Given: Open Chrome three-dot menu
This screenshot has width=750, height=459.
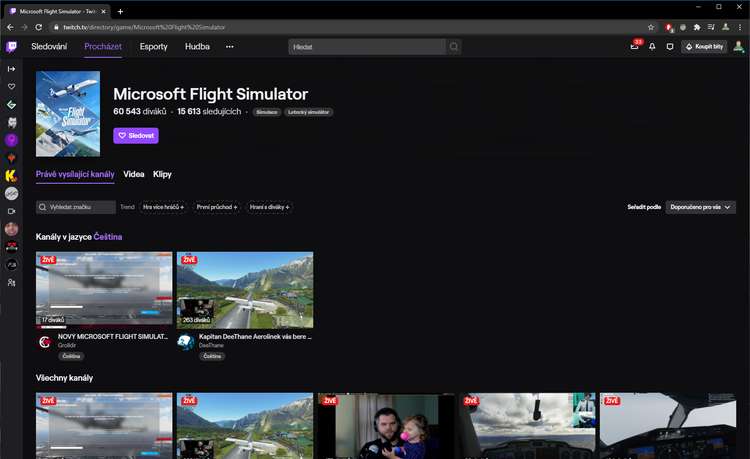Looking at the screenshot, I should [x=740, y=27].
